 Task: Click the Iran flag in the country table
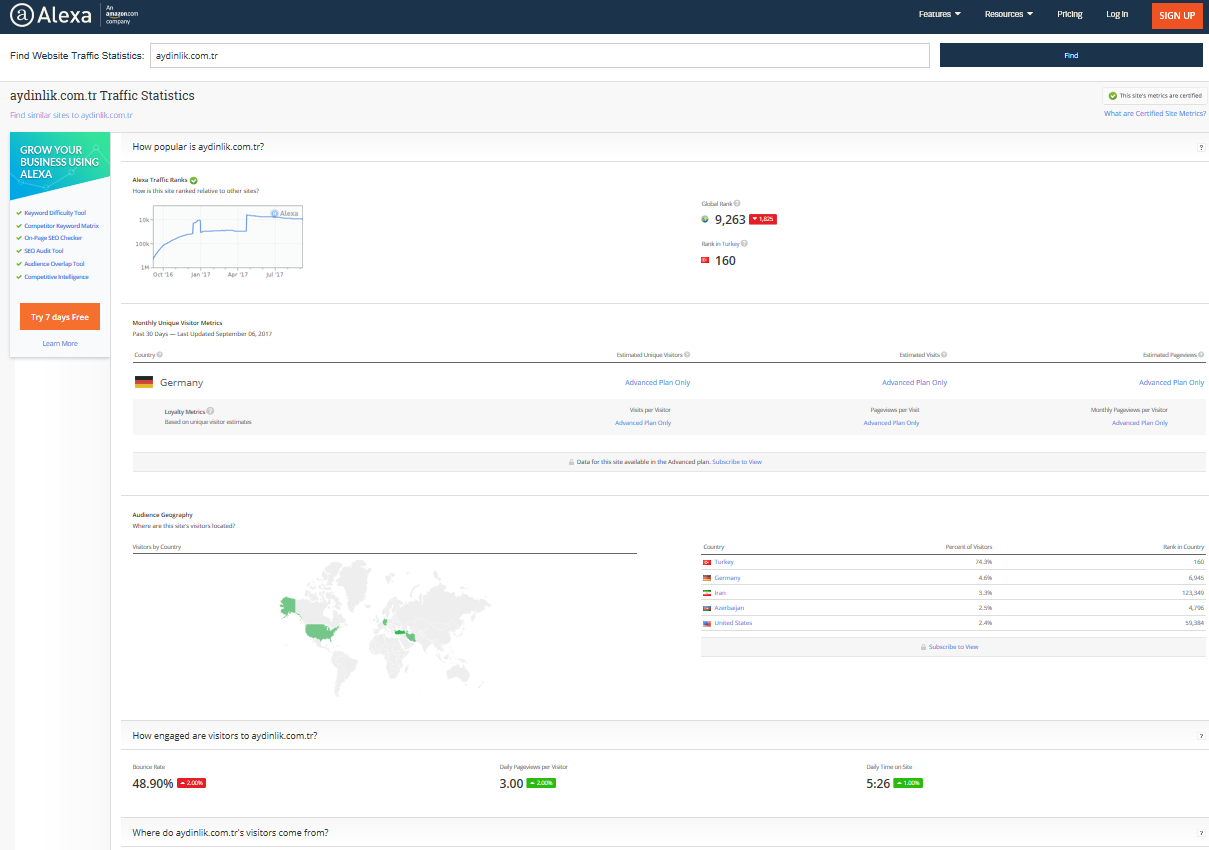707,593
